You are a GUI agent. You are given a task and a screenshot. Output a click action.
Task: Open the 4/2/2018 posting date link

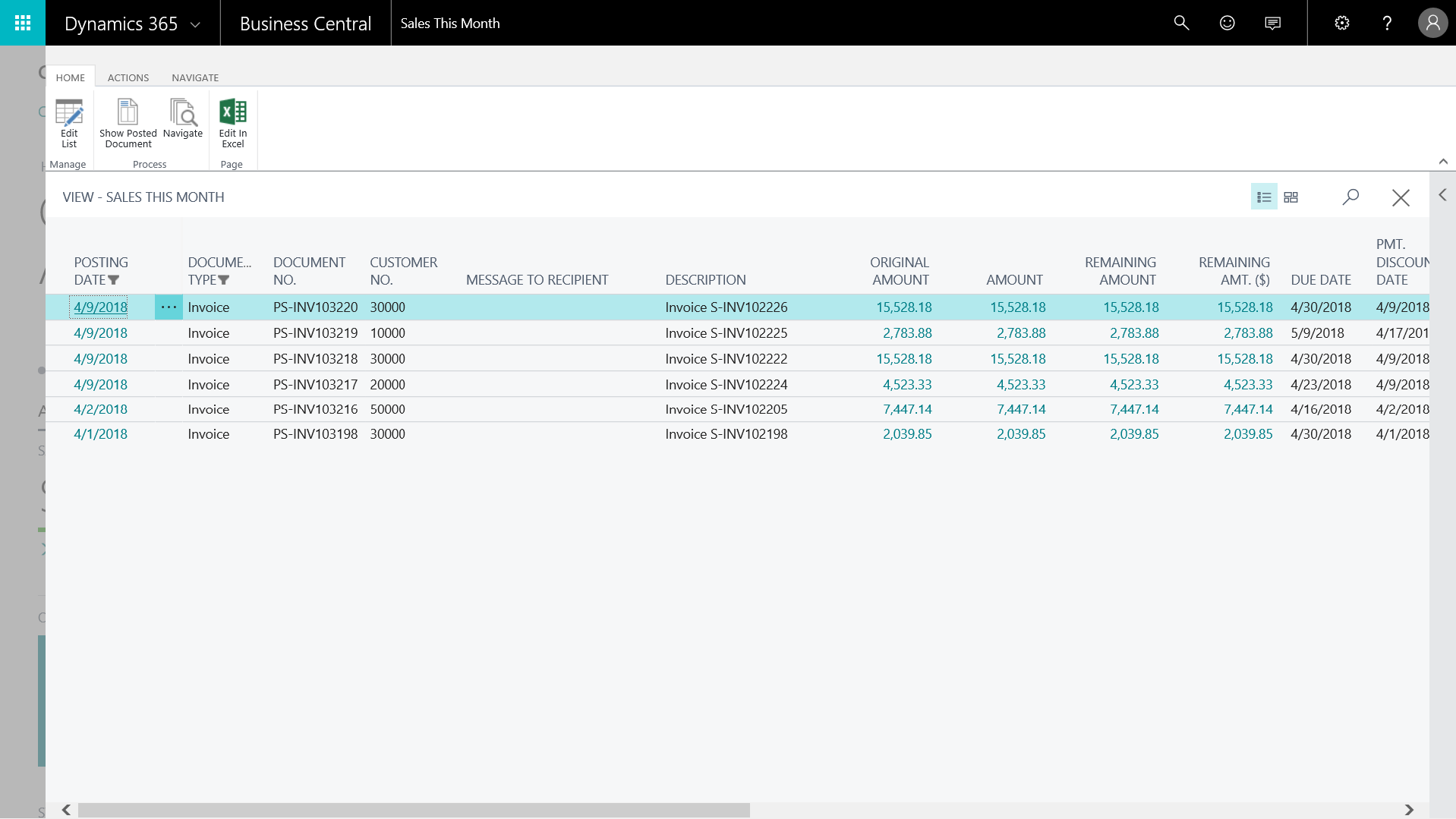point(100,409)
